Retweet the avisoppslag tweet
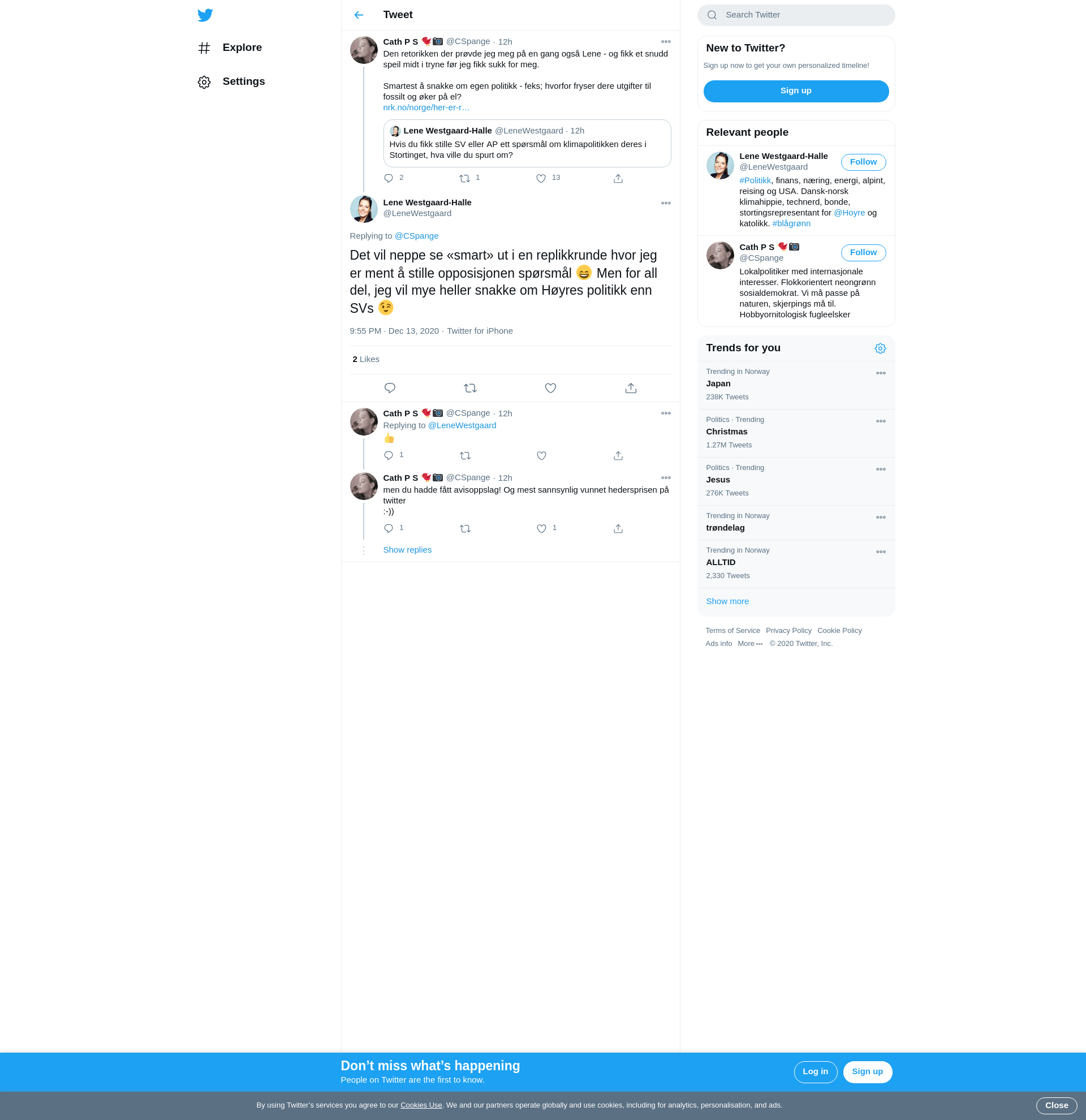 click(465, 528)
